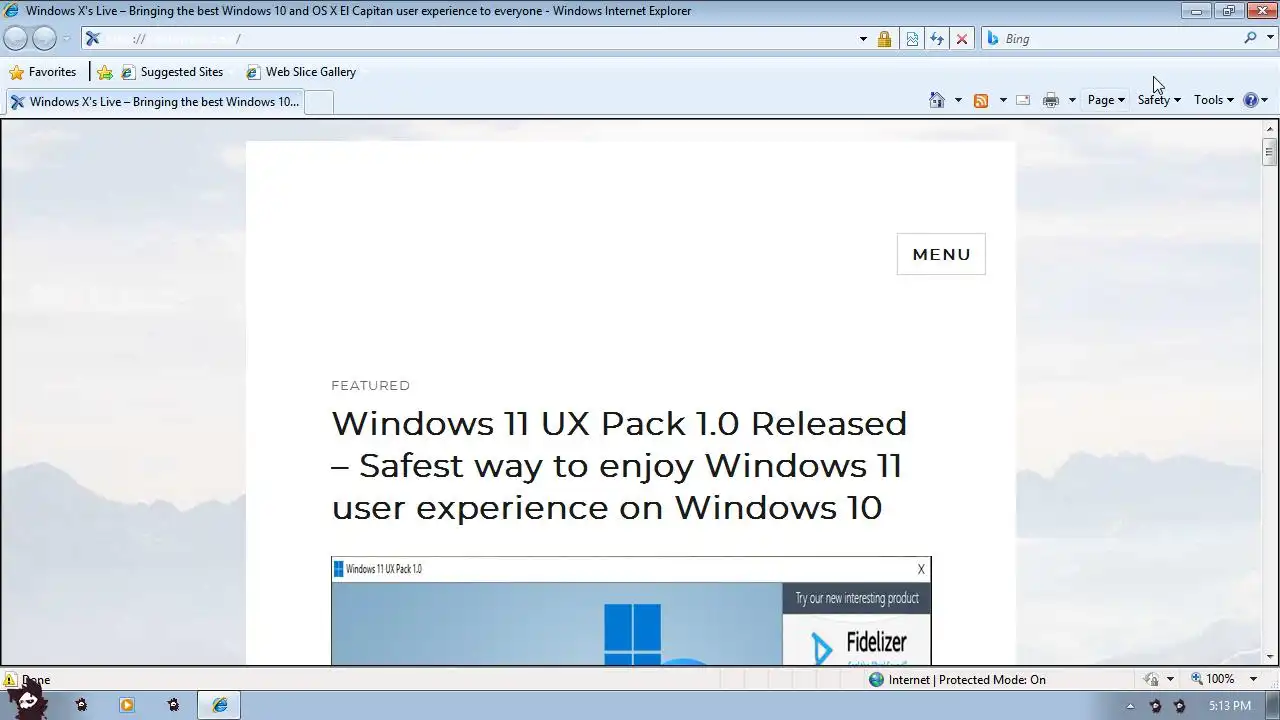
Task: Open the Safety menu
Action: [1159, 100]
